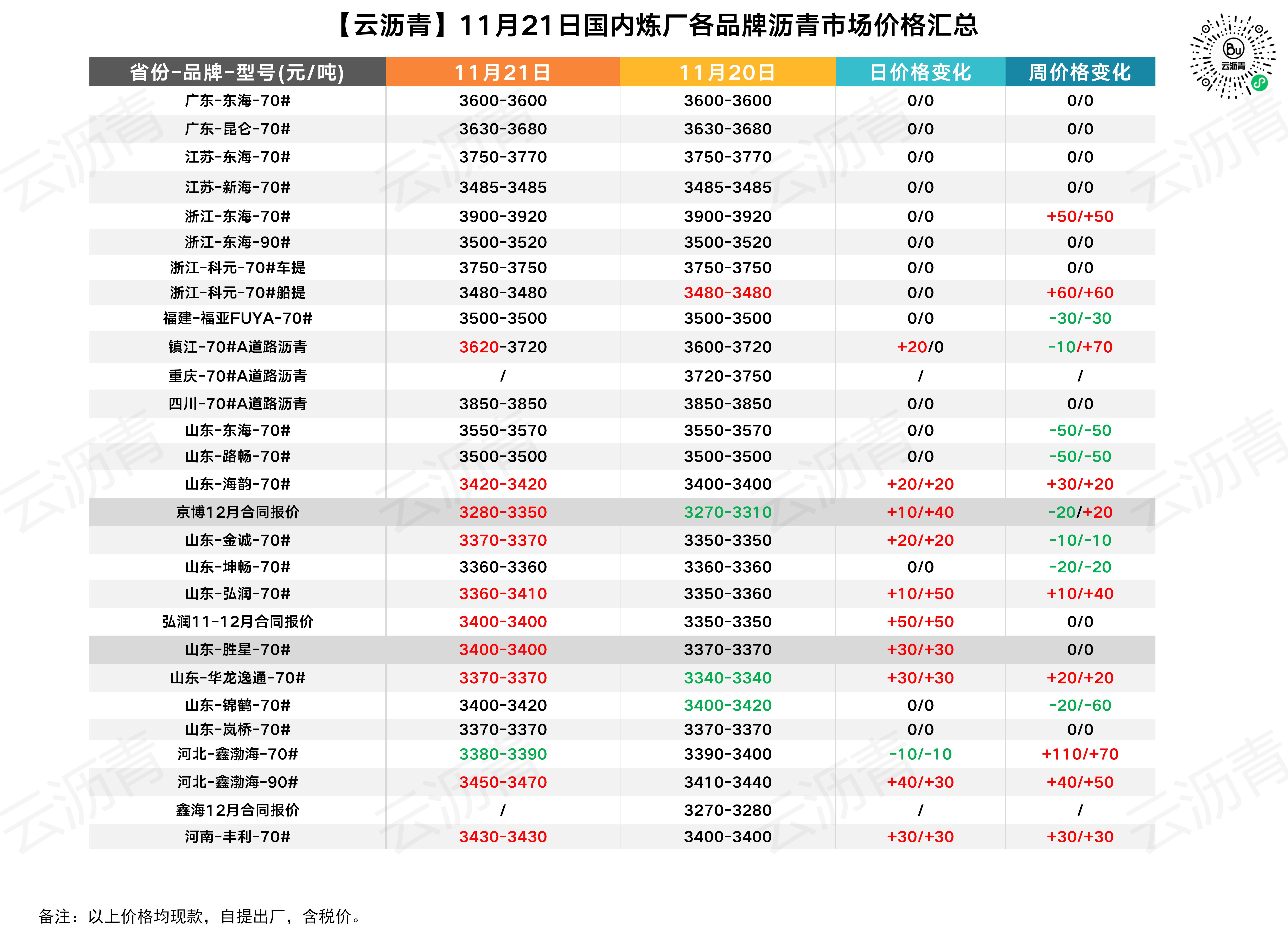Select the row label 江苏-新海-70#
Image resolution: width=1288 pixels, height=939 pixels.
[x=237, y=188]
